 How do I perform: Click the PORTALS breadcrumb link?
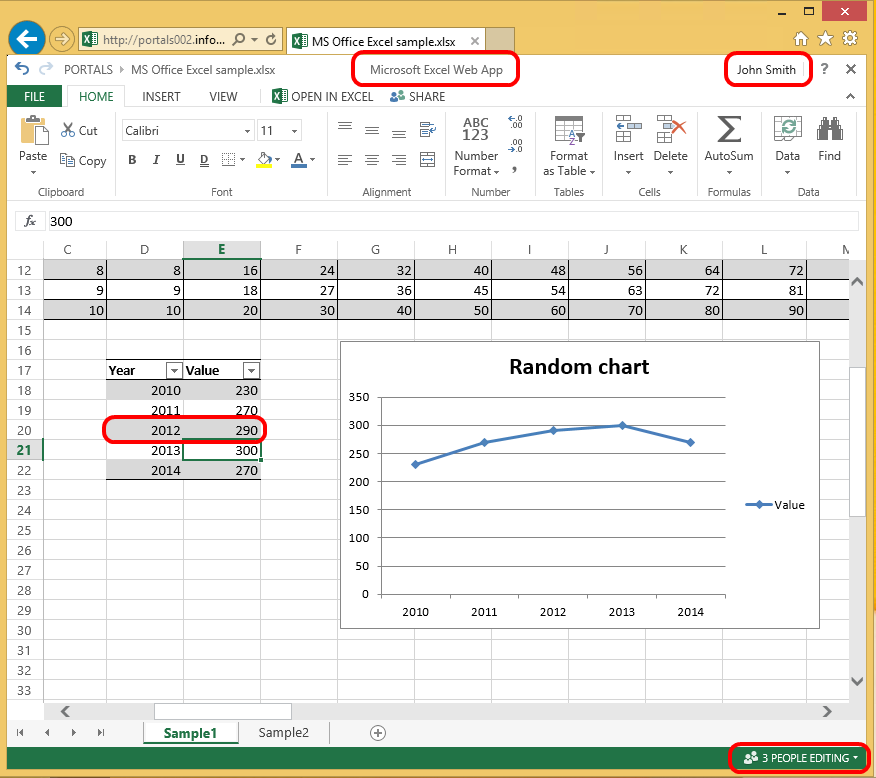coord(88,70)
